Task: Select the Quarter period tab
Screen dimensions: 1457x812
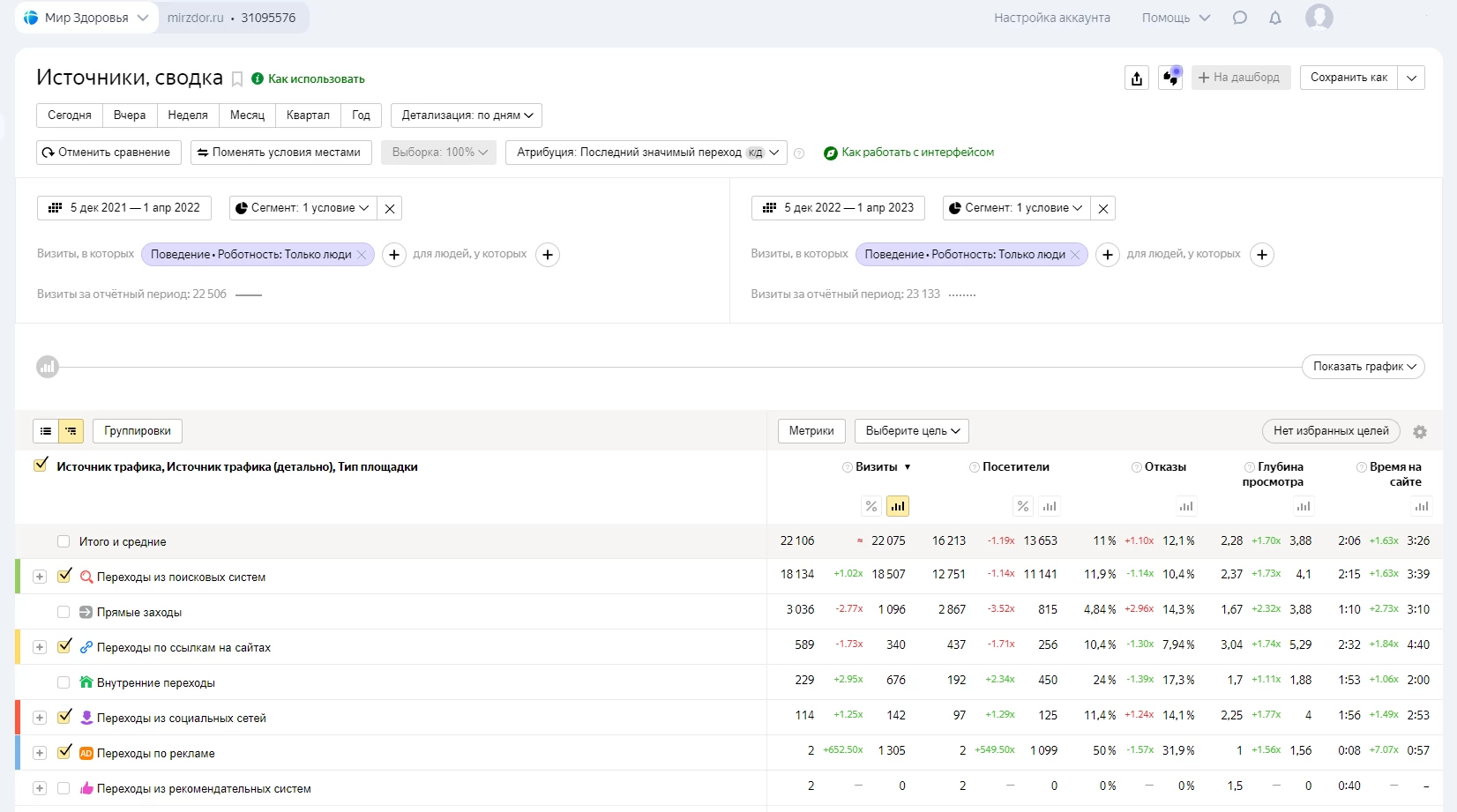Action: pos(308,115)
